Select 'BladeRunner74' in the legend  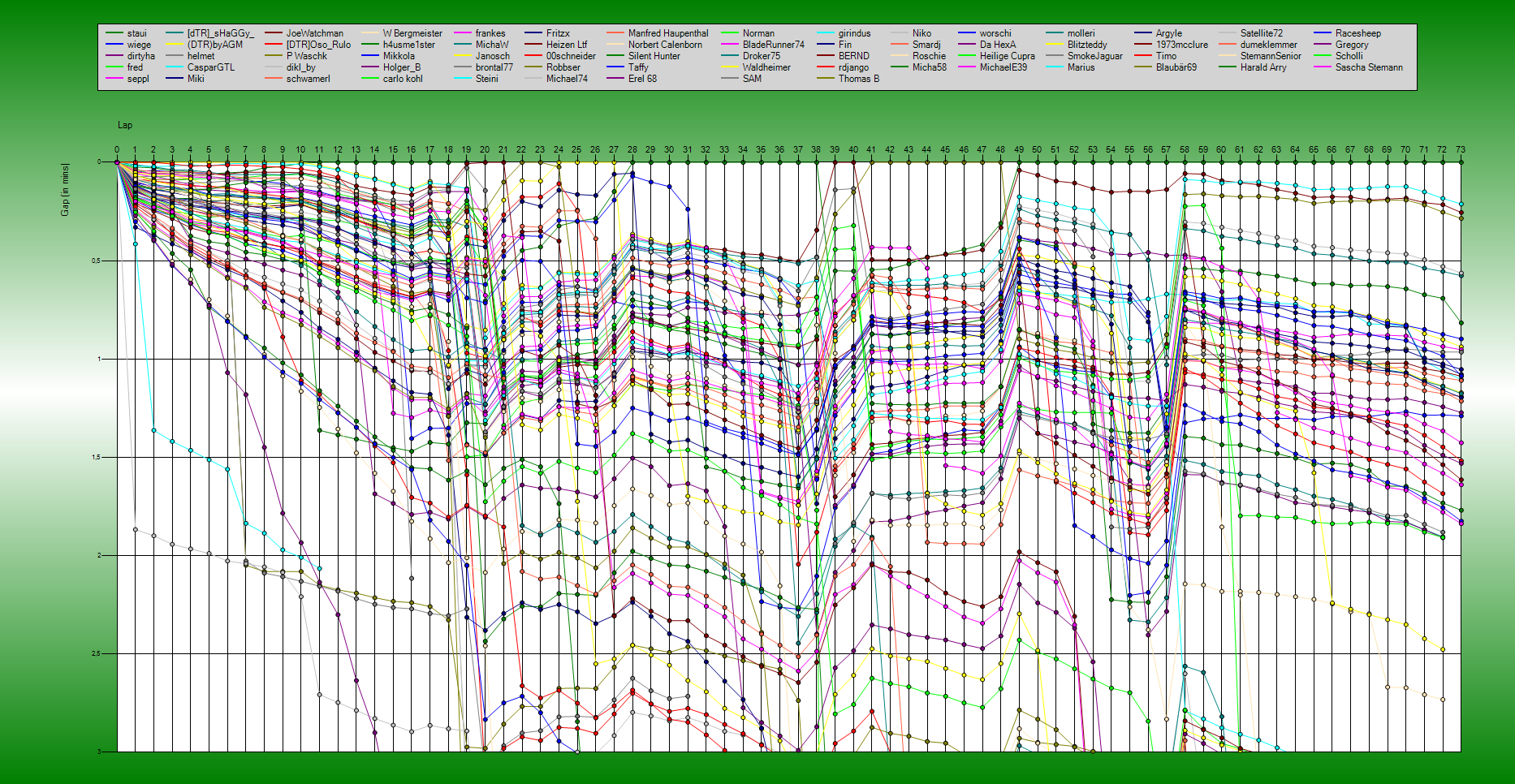763,45
